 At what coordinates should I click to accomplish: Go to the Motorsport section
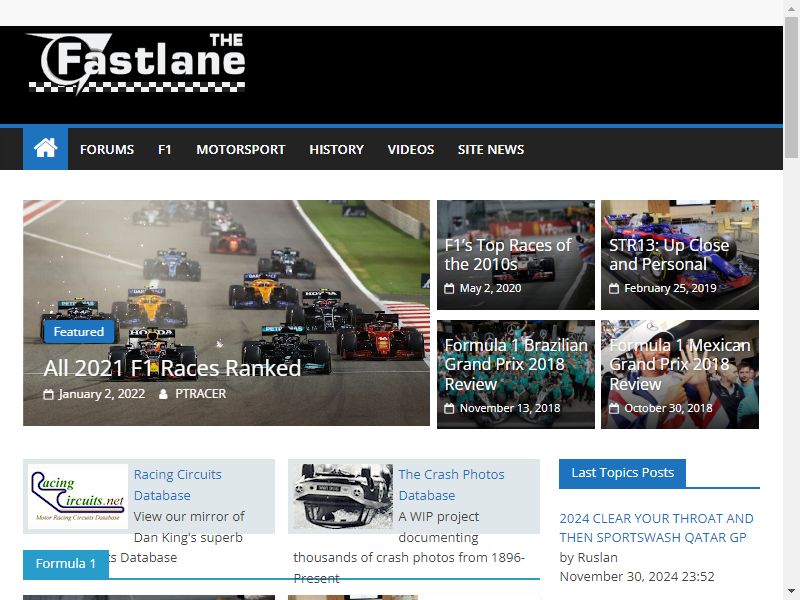tap(241, 149)
